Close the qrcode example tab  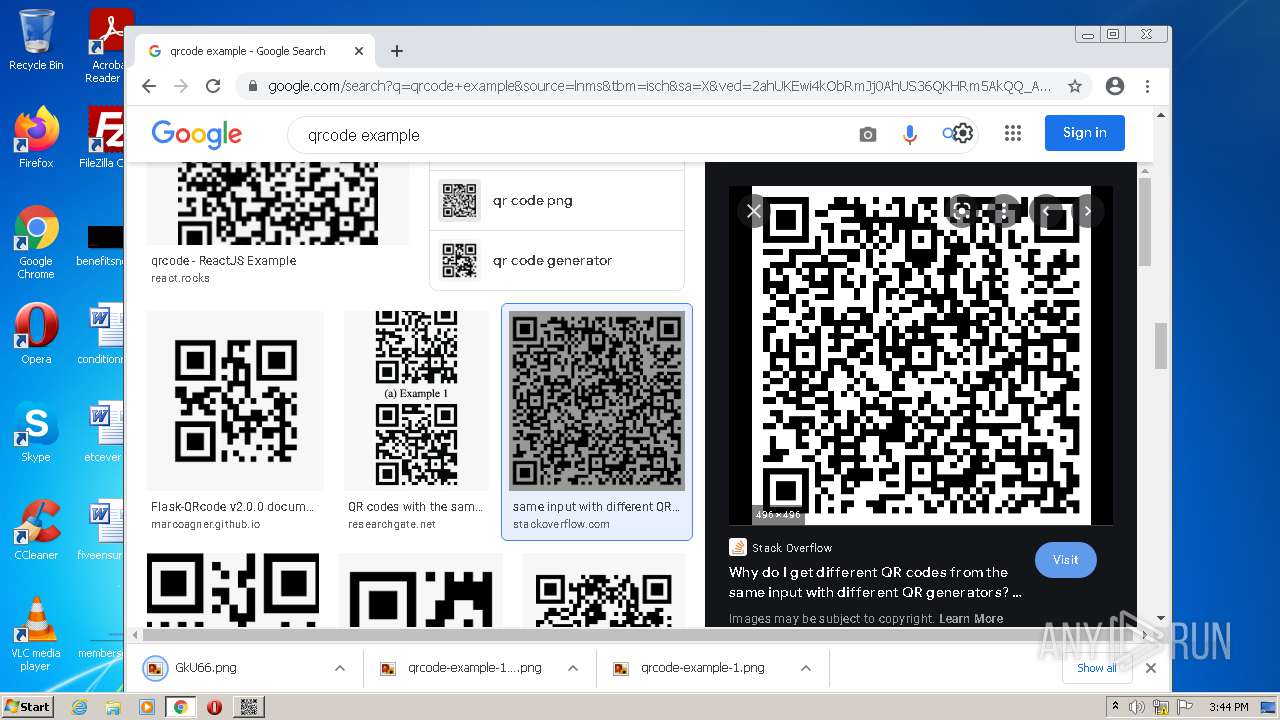[x=359, y=51]
